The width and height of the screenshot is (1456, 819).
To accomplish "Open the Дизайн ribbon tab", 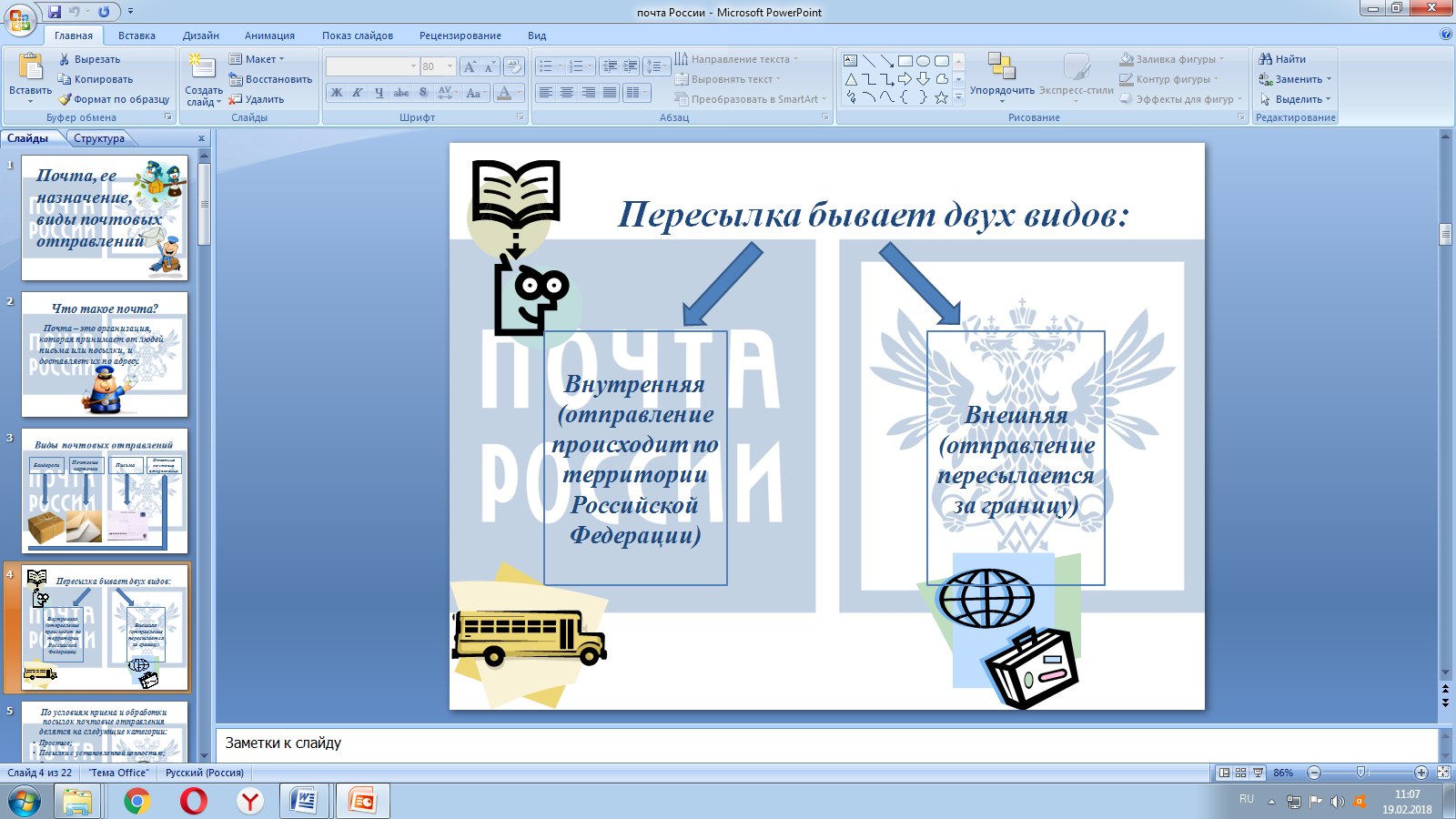I will 201,35.
